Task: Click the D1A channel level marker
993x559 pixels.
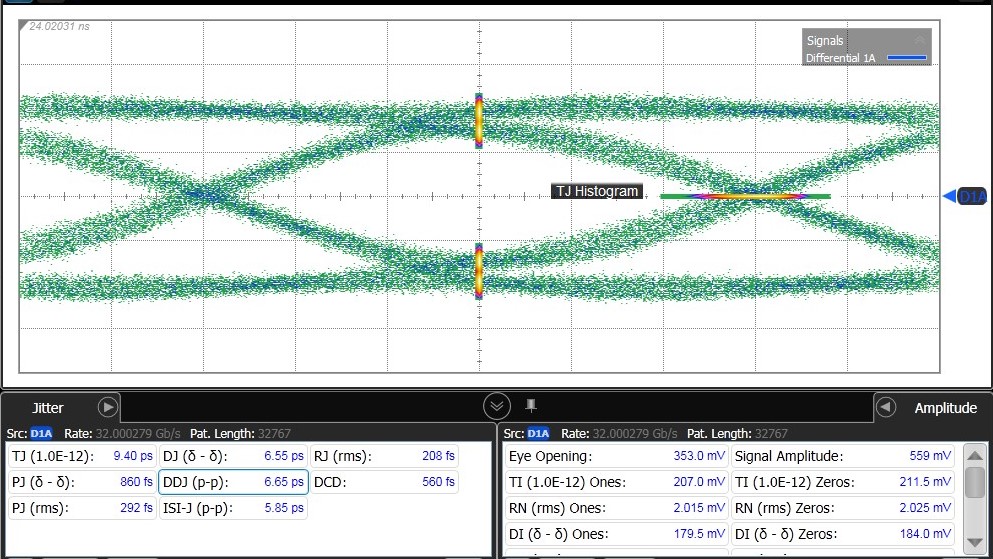Action: point(965,197)
